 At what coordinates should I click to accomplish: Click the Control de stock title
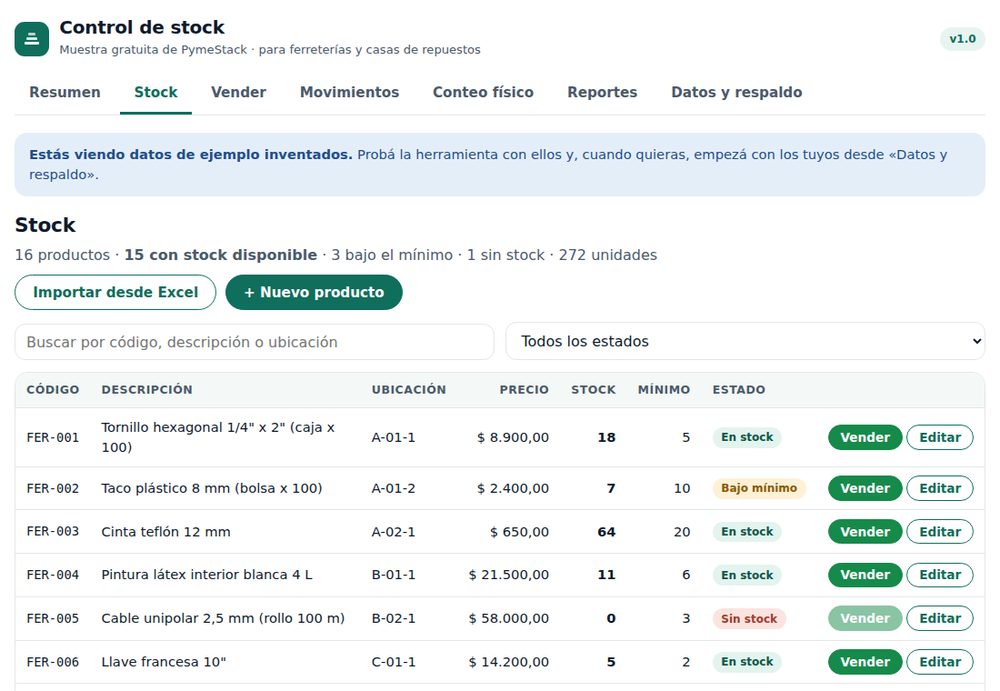142,27
